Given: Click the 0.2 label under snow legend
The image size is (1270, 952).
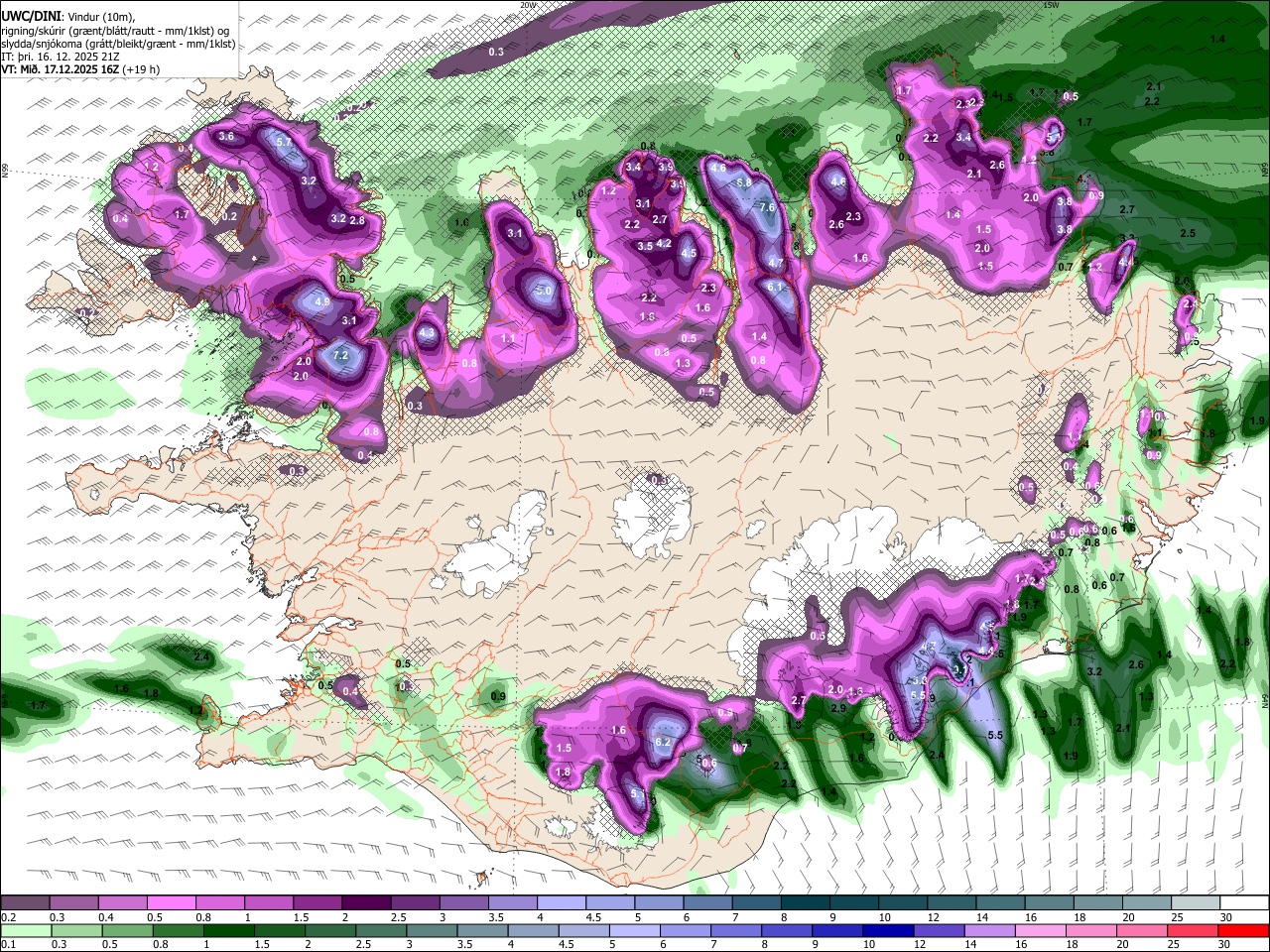Looking at the screenshot, I should (x=9, y=917).
